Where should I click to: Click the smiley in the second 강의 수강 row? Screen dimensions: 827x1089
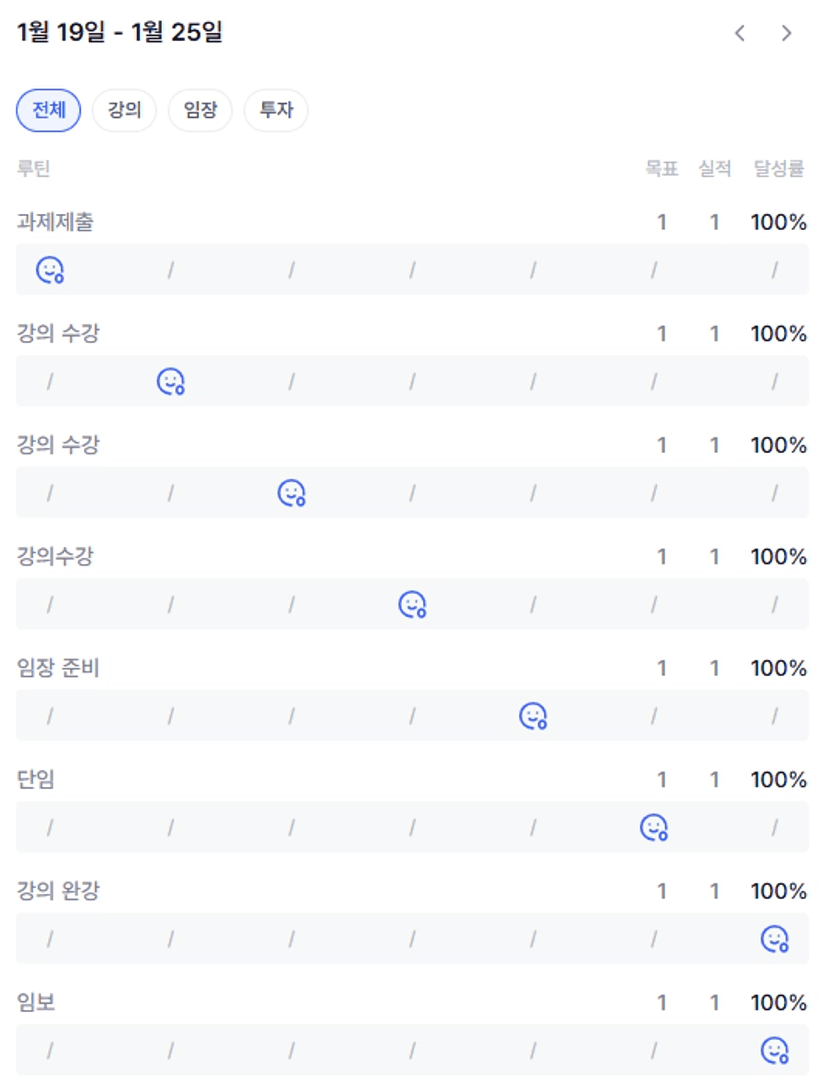click(x=291, y=493)
